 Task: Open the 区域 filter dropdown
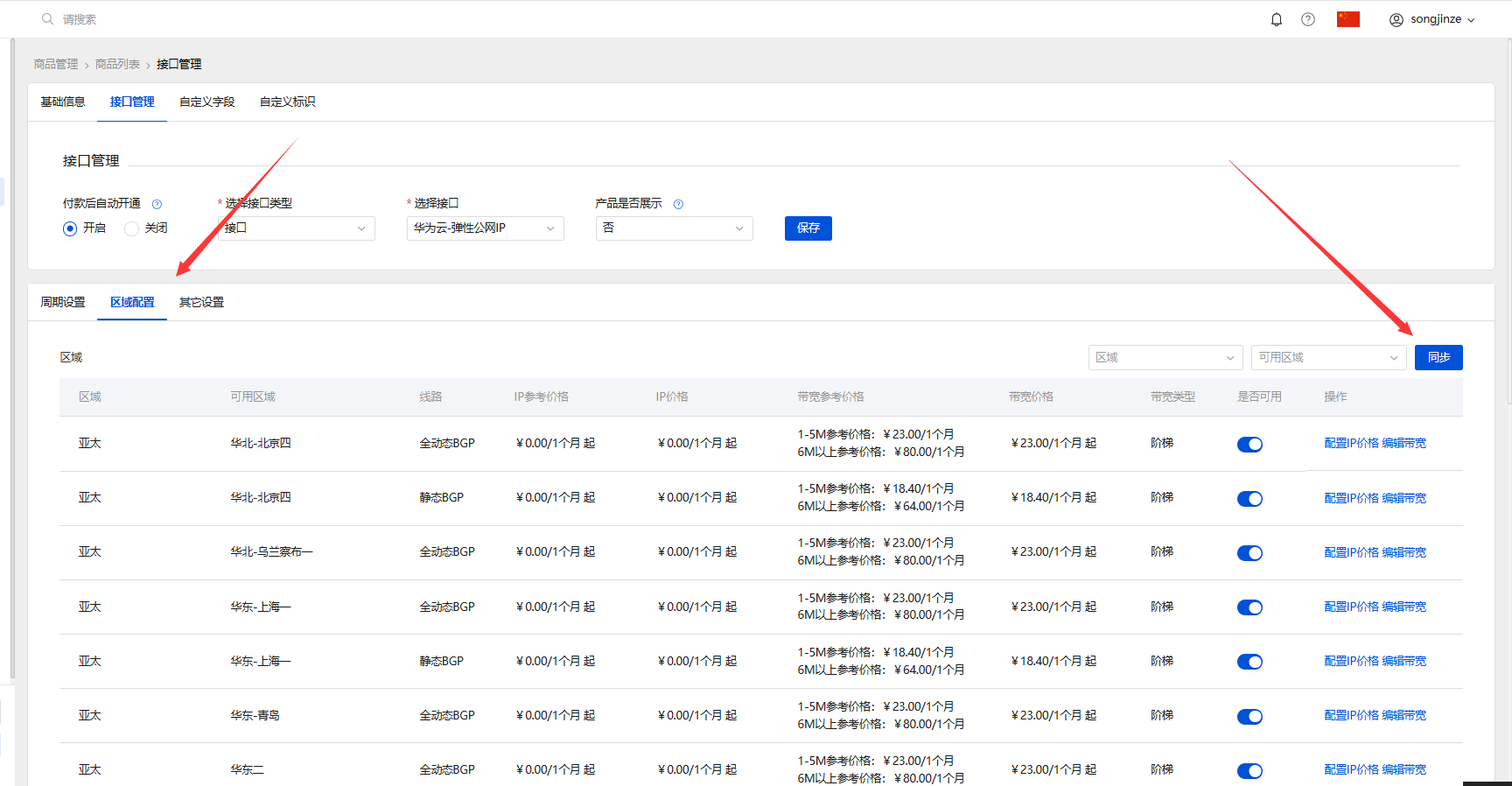[x=1166, y=357]
